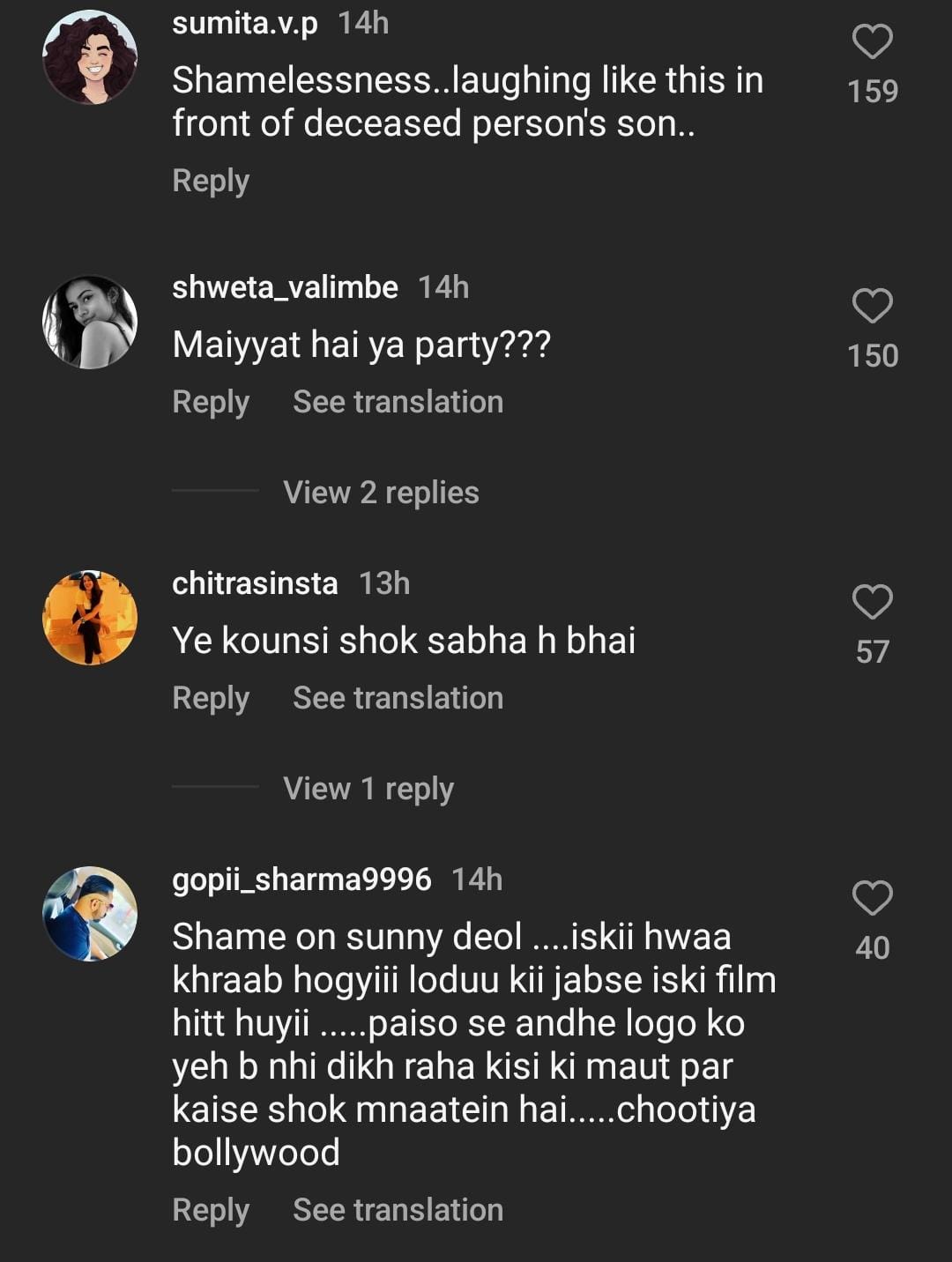Open chitrasinsta's profile avatar
This screenshot has width=952, height=1262.
pos(90,617)
